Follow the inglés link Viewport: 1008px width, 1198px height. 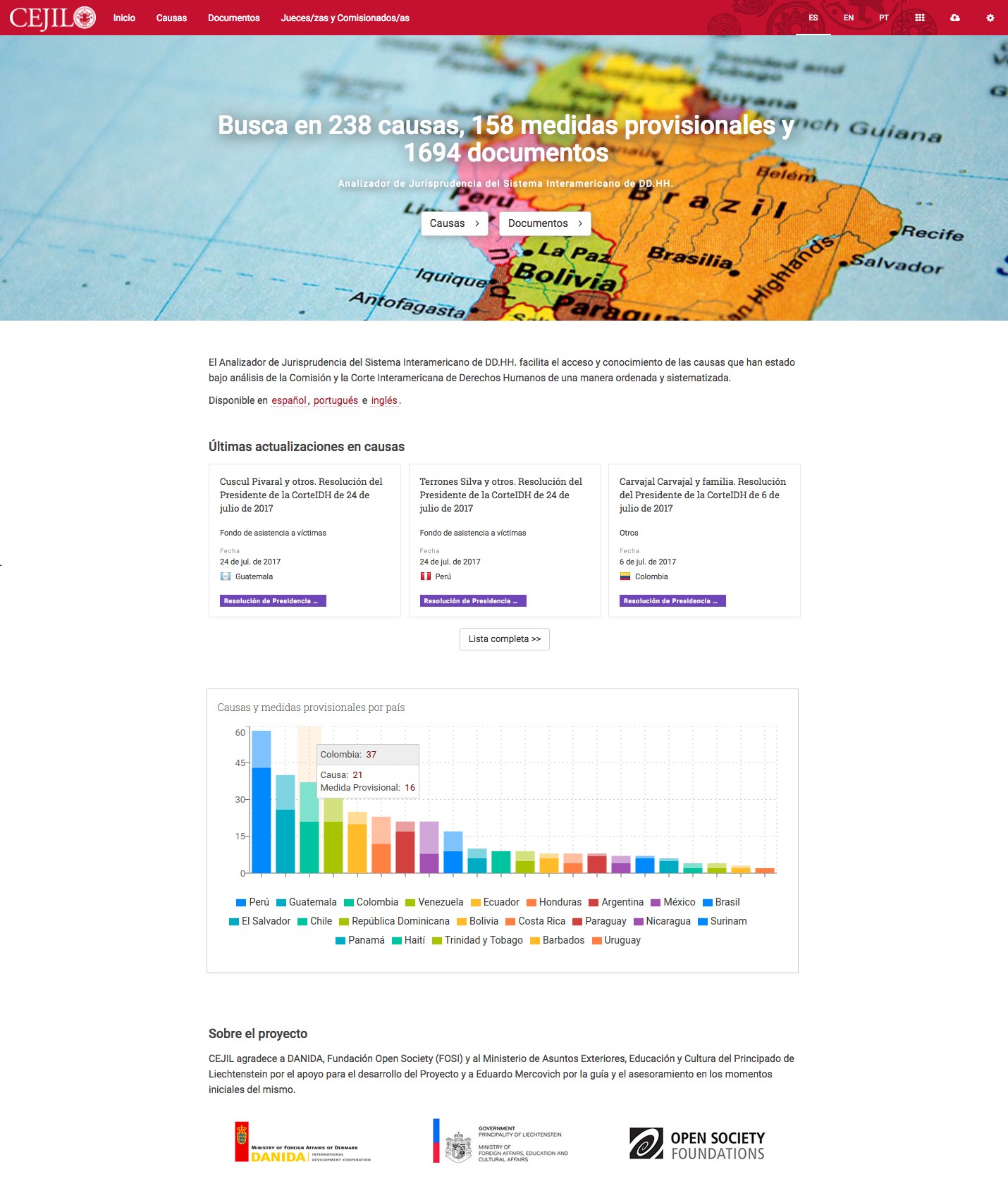384,400
